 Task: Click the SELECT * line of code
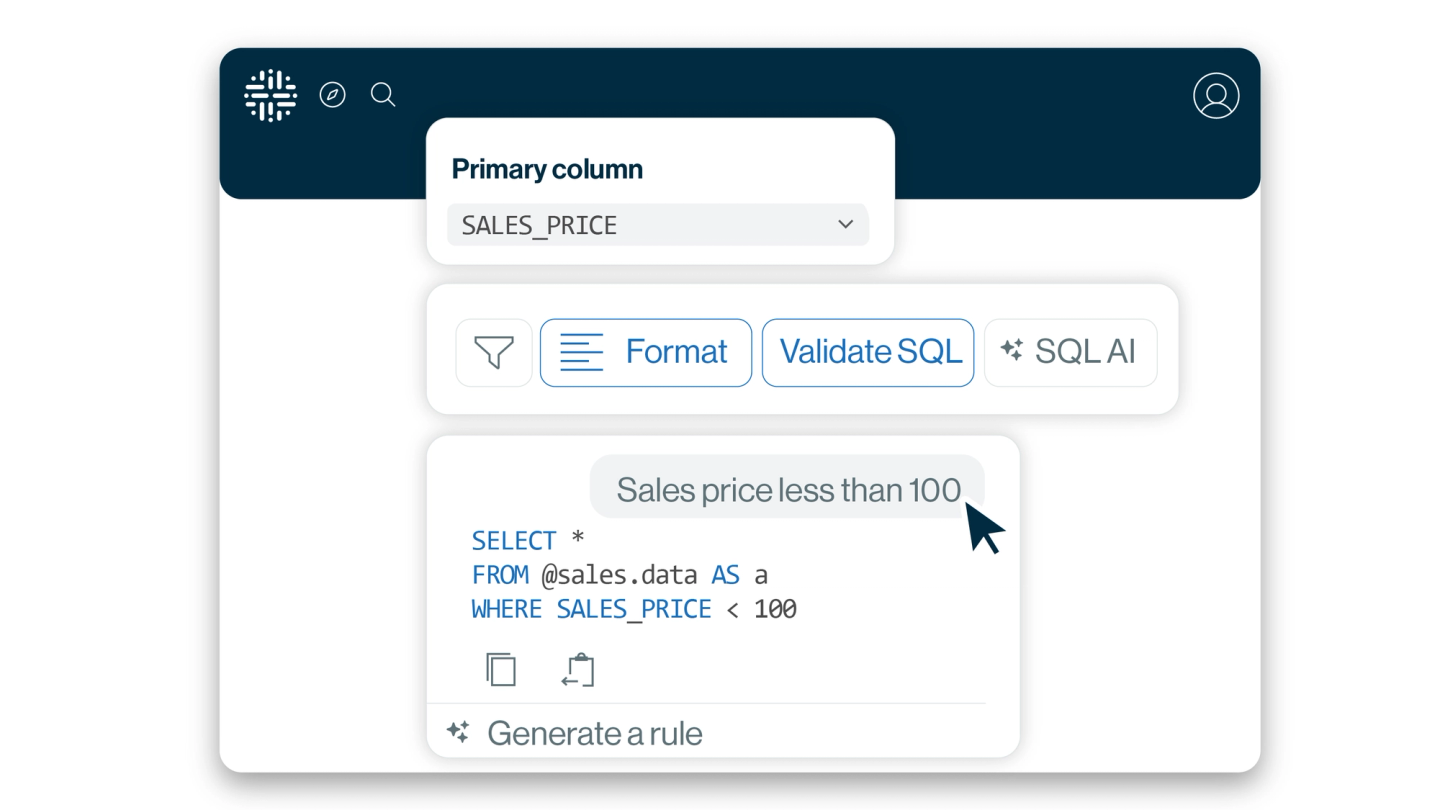coord(527,541)
